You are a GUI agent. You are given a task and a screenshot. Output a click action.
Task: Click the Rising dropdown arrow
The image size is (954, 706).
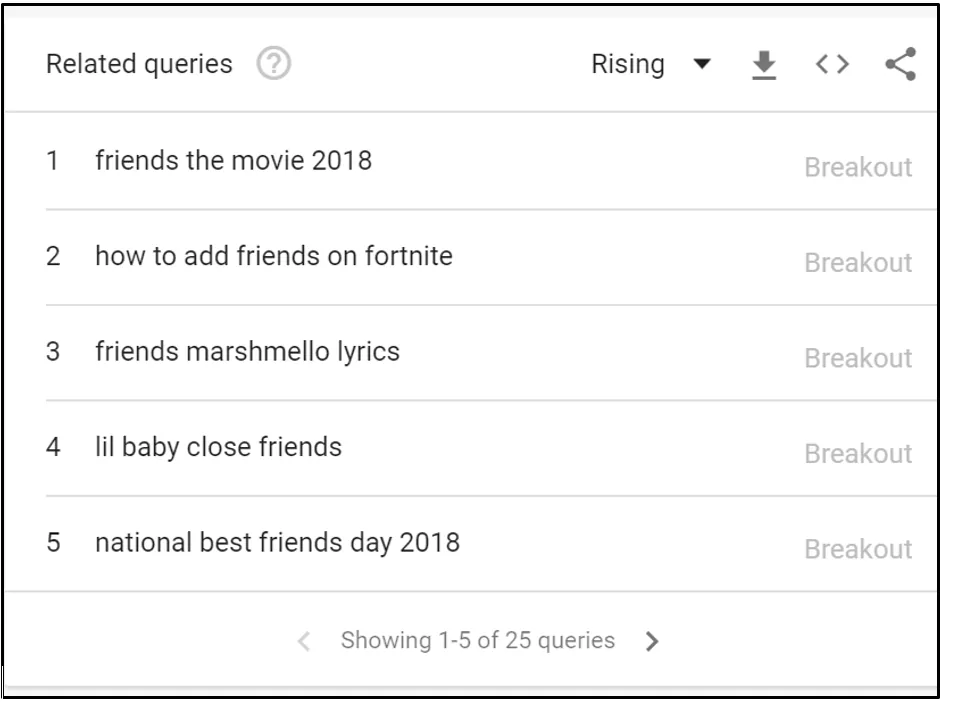point(703,62)
